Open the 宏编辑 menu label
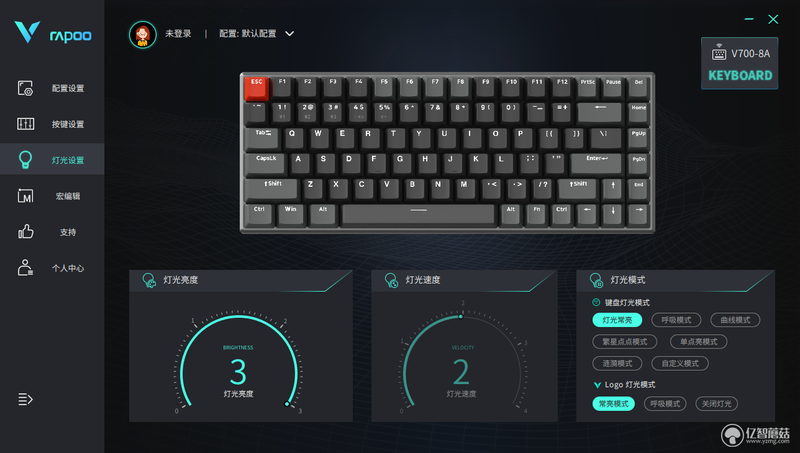 [68, 196]
